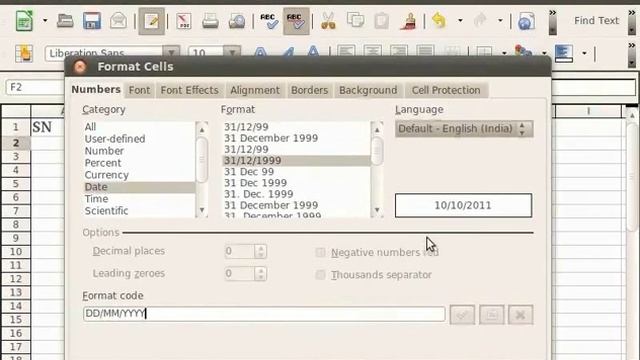Click the Redo arrow icon
The image size is (640, 360).
(x=480, y=20)
